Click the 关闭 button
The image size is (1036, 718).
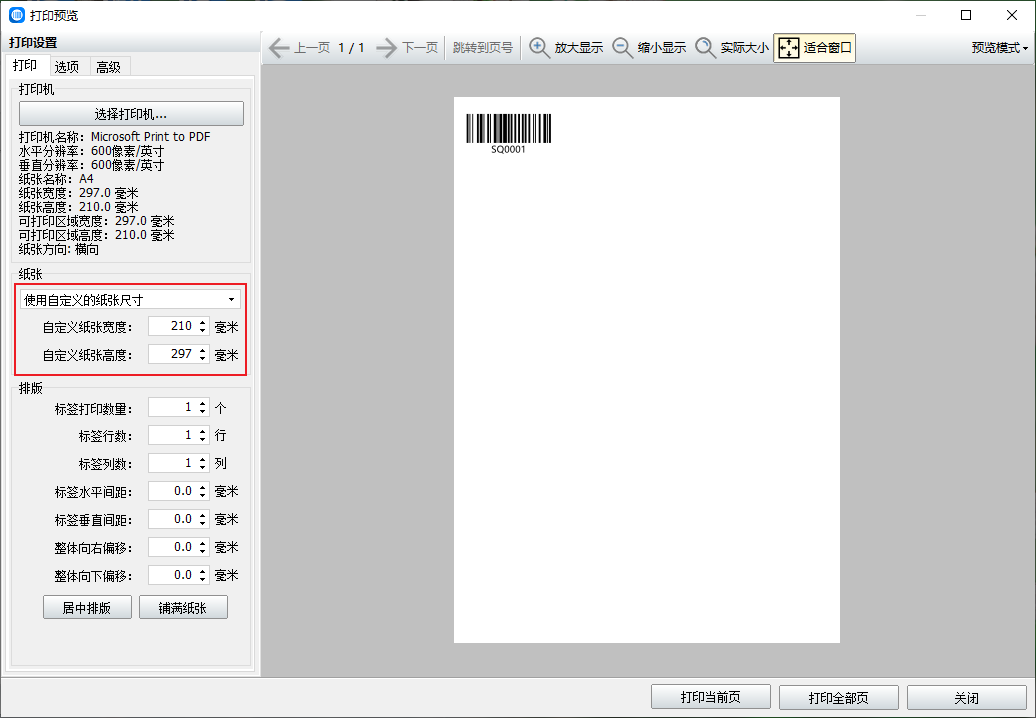[967, 698]
